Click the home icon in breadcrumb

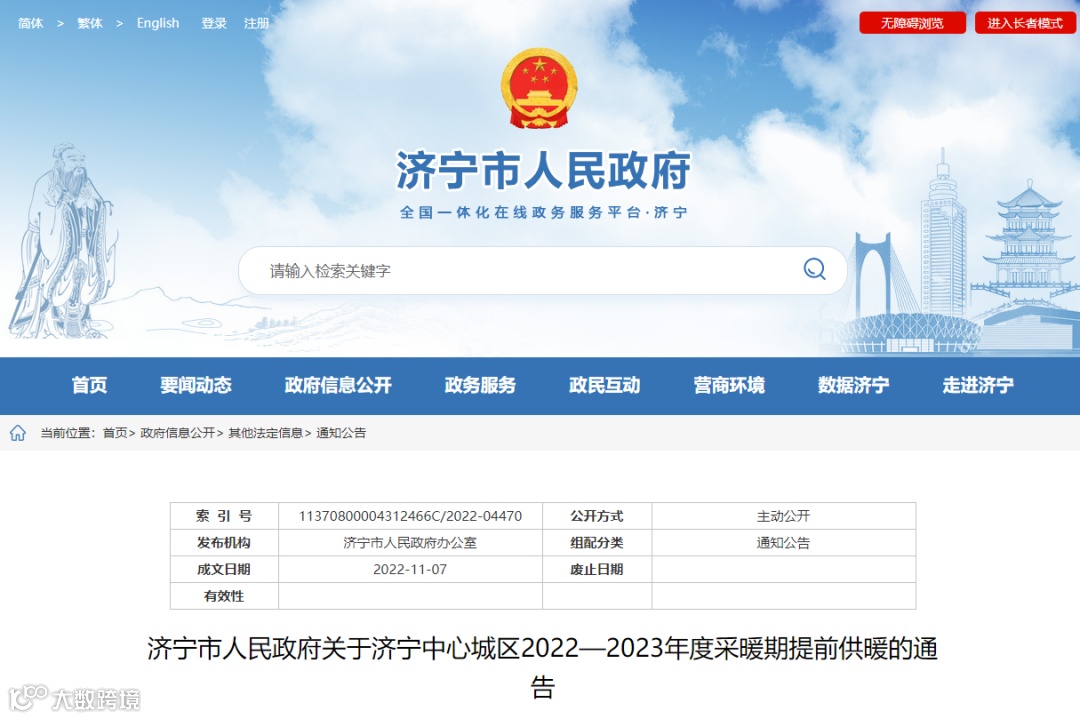click(18, 433)
